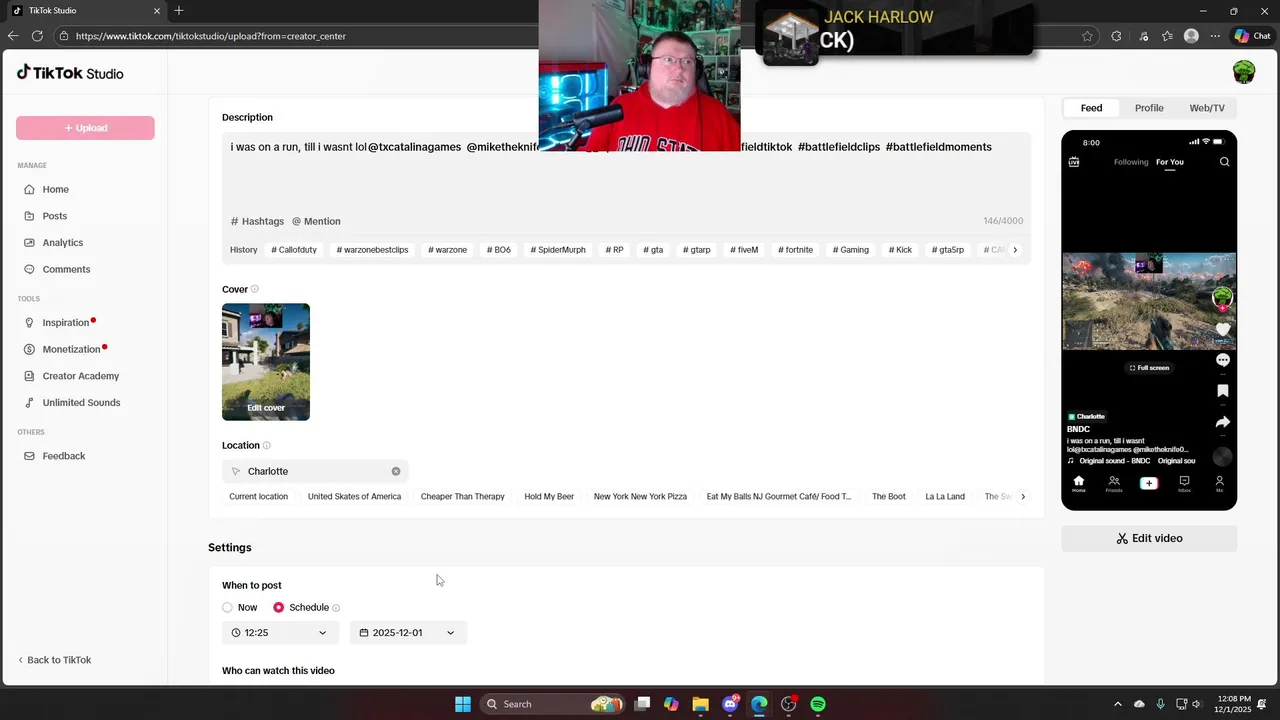
Task: Add the Callofduty hashtag suggestion
Action: [294, 250]
